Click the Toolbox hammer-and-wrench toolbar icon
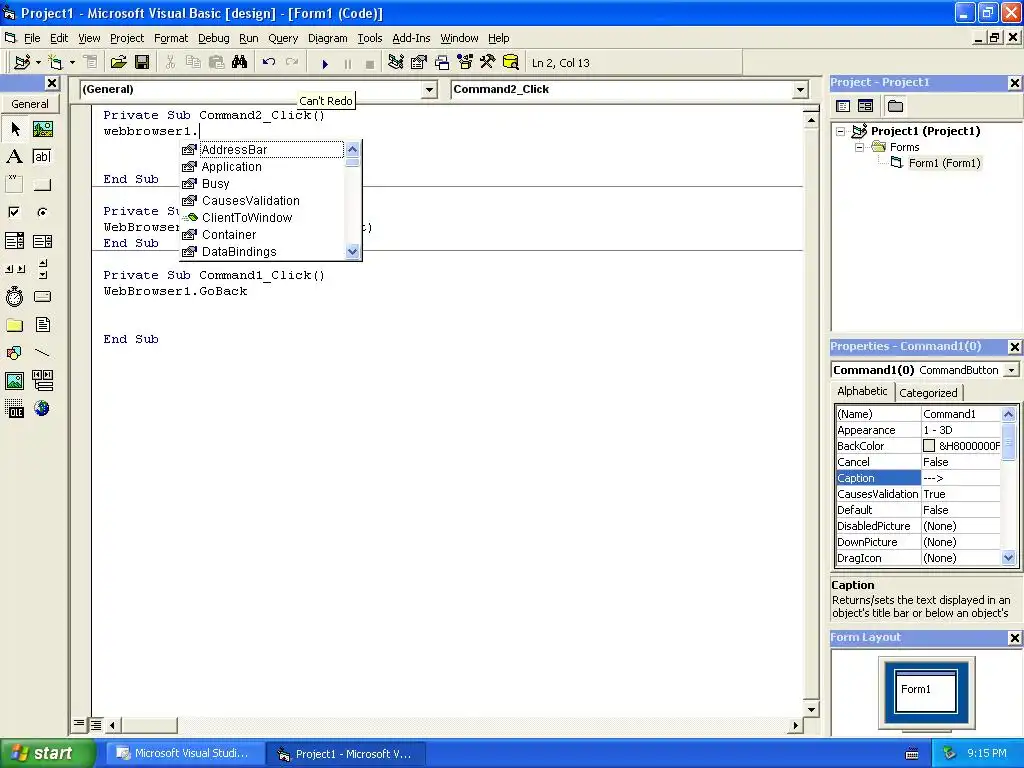This screenshot has width=1024, height=768. coord(488,62)
